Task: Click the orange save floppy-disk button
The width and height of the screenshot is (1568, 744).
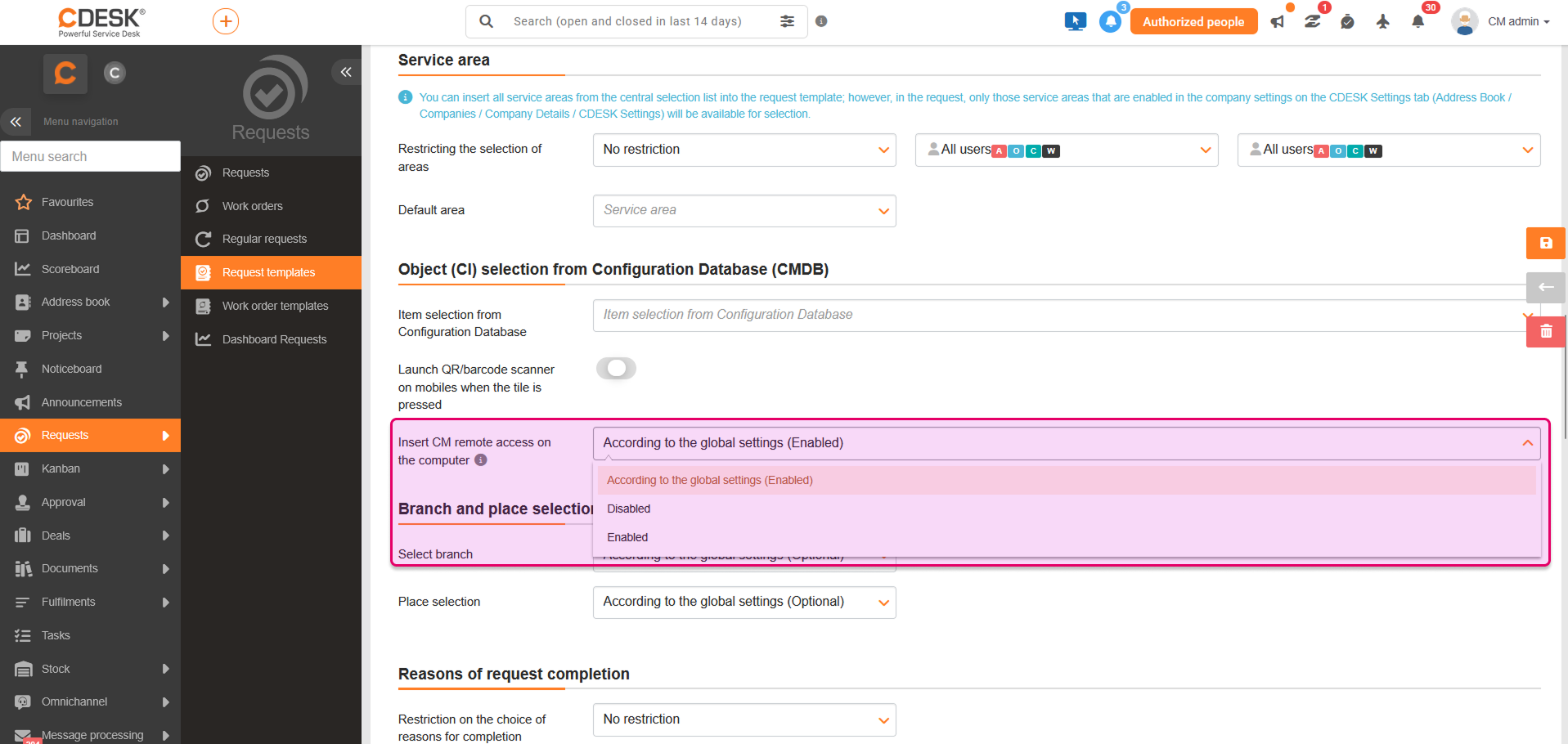Action: [1546, 243]
